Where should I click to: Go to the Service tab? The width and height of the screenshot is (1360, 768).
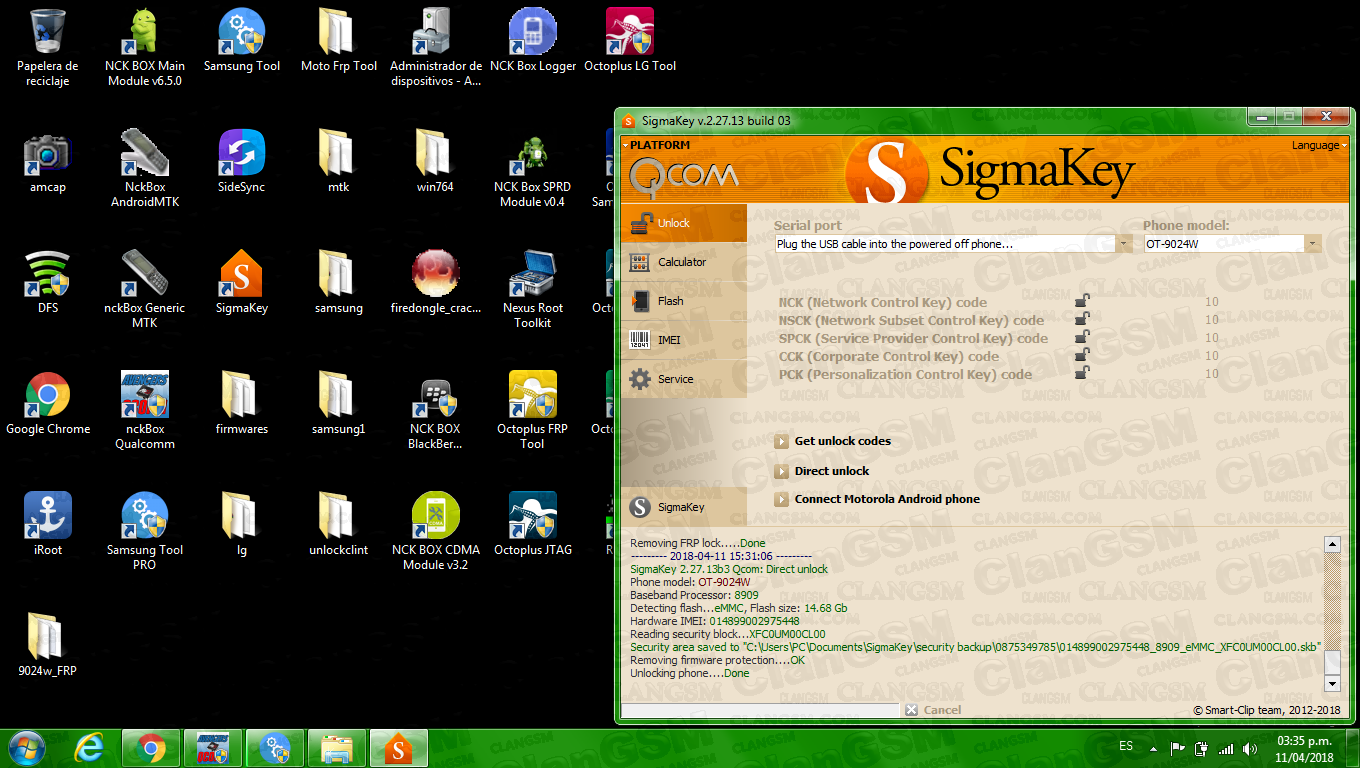[683, 379]
